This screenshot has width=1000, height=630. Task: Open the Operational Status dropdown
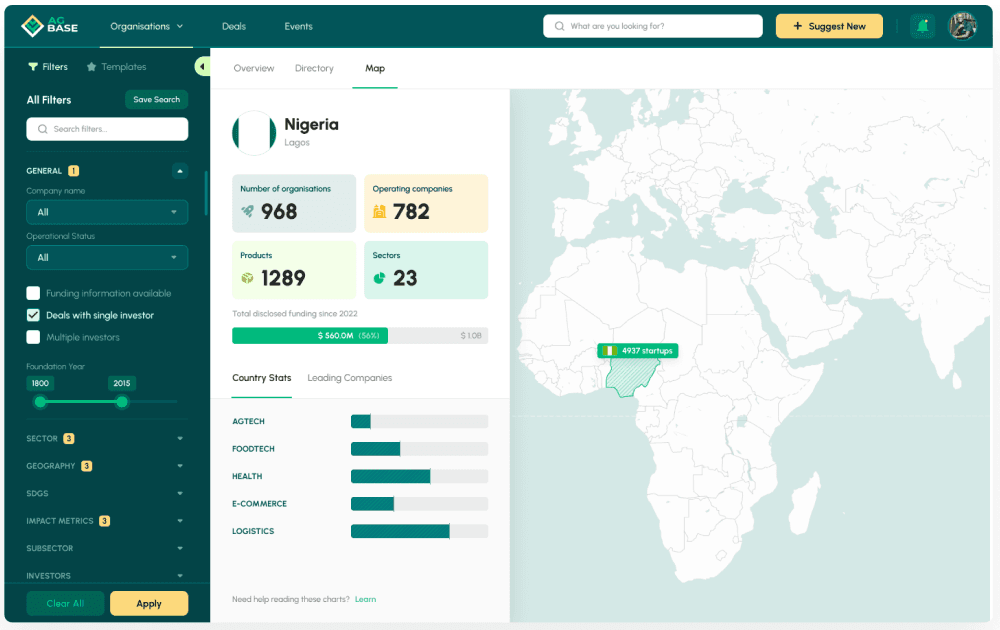pos(107,257)
